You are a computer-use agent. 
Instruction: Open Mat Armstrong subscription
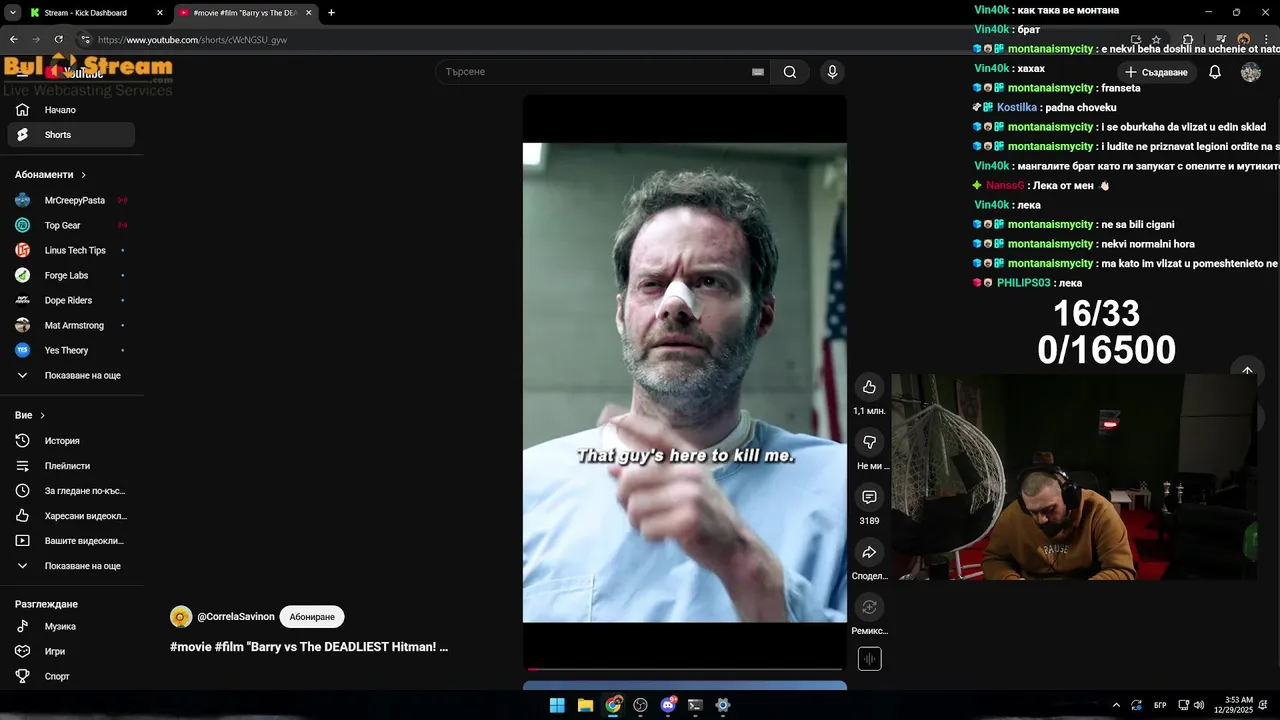tap(71, 326)
